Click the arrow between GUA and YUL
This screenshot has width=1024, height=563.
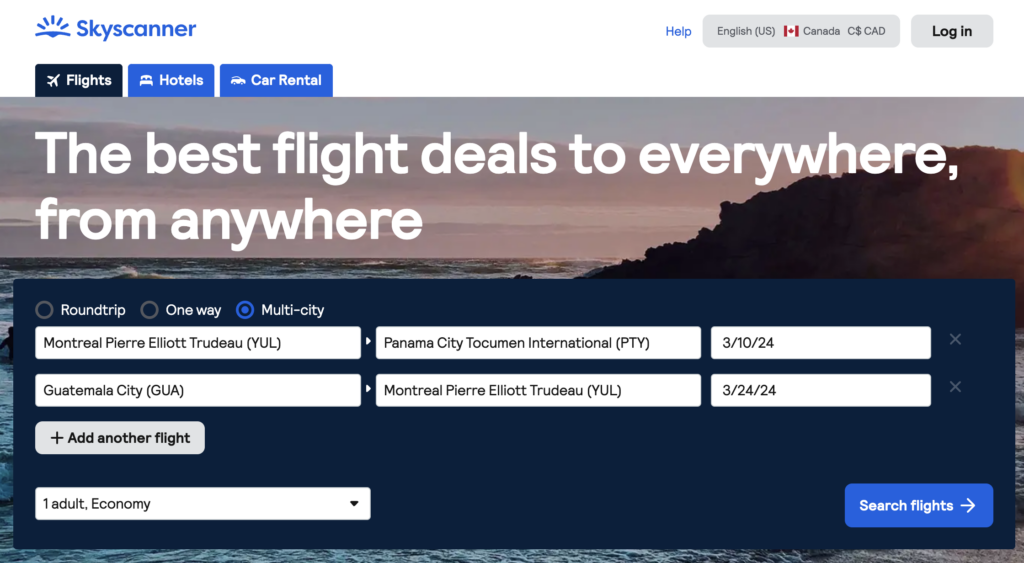pos(368,390)
